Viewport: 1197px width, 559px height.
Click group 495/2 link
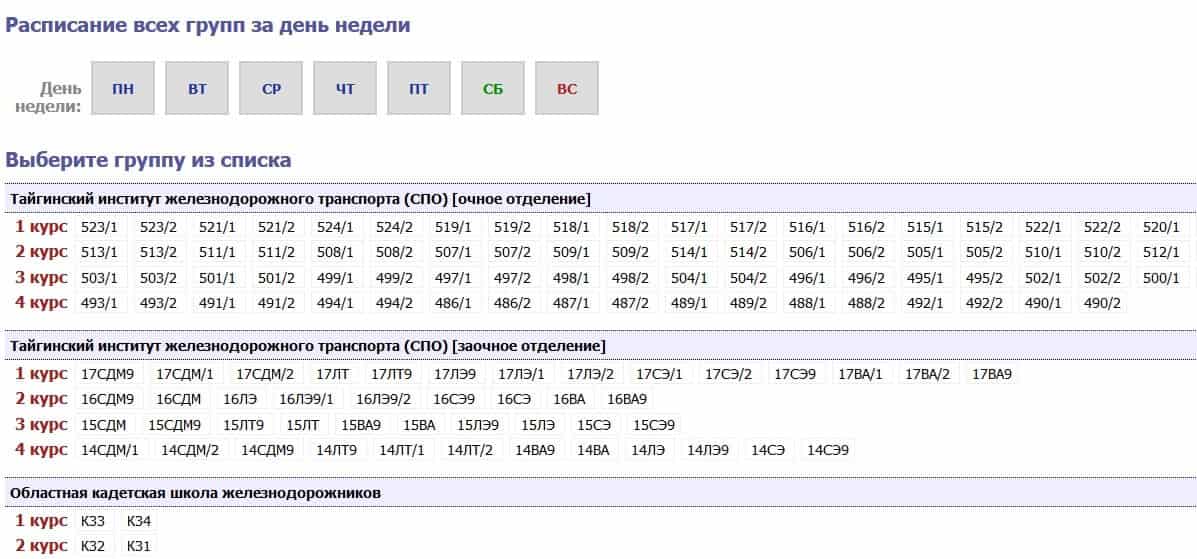click(x=985, y=278)
